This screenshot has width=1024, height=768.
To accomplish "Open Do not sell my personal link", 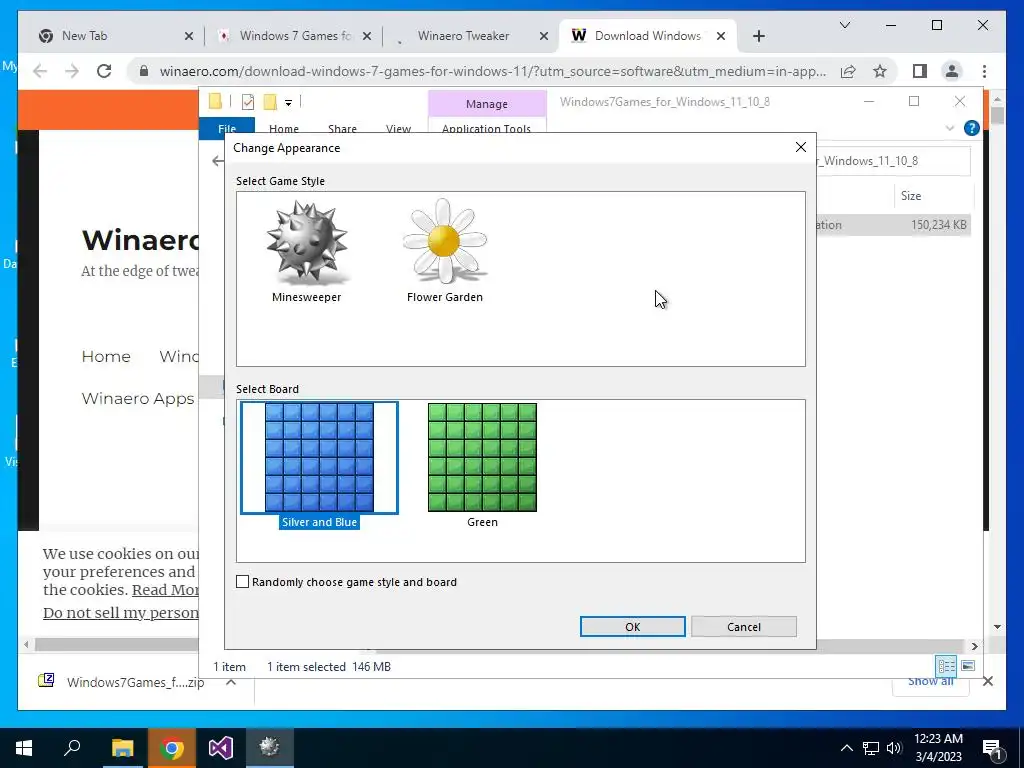I will [x=121, y=613].
